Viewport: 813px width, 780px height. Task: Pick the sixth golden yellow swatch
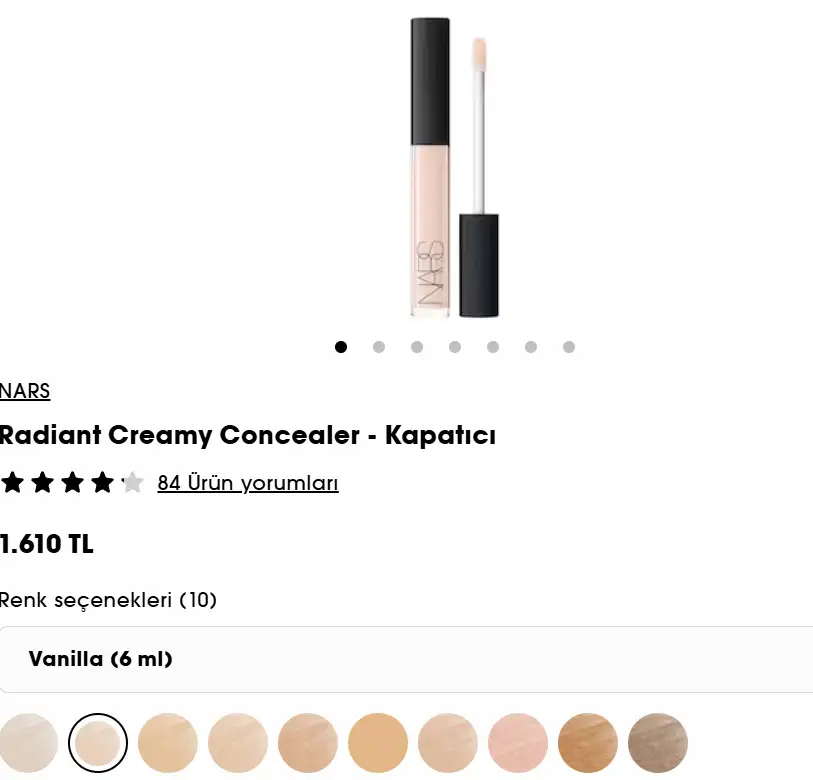[377, 743]
